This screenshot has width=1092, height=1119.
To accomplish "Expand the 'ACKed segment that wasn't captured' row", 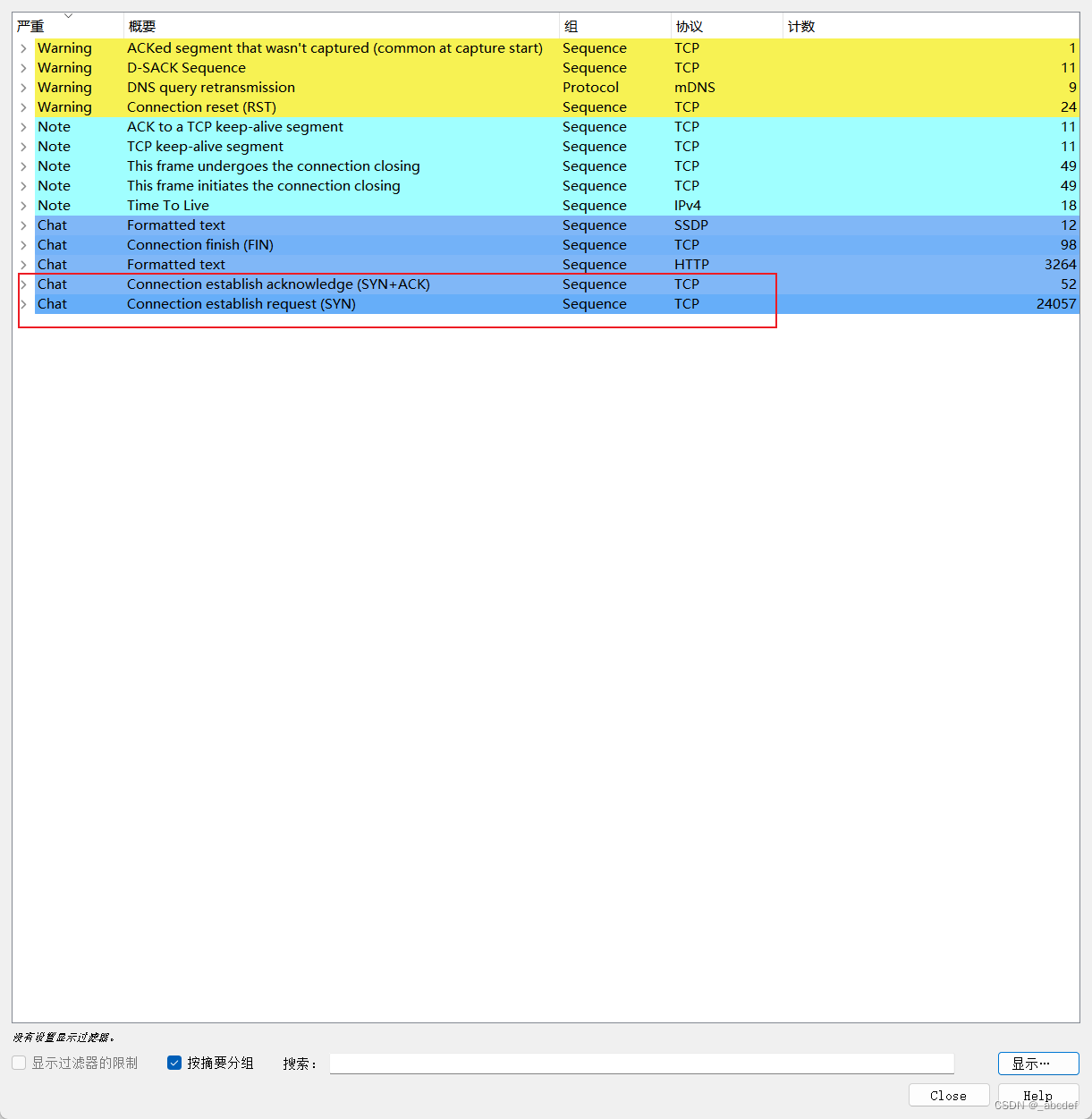I will (x=23, y=48).
